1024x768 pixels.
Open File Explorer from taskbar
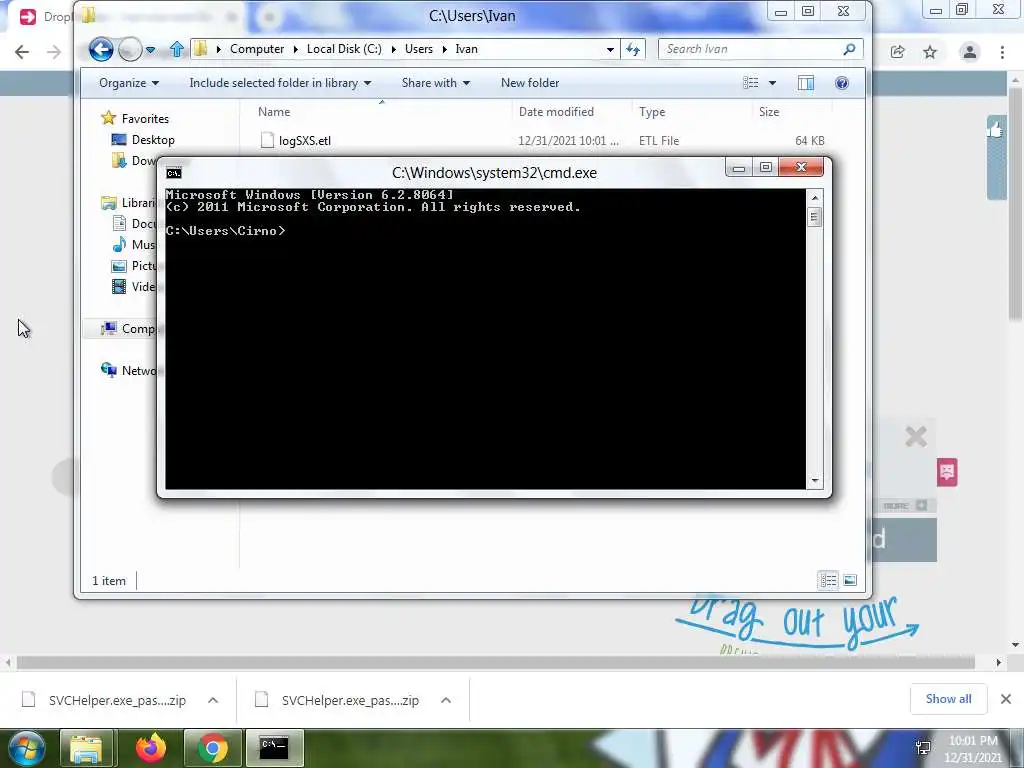point(87,748)
